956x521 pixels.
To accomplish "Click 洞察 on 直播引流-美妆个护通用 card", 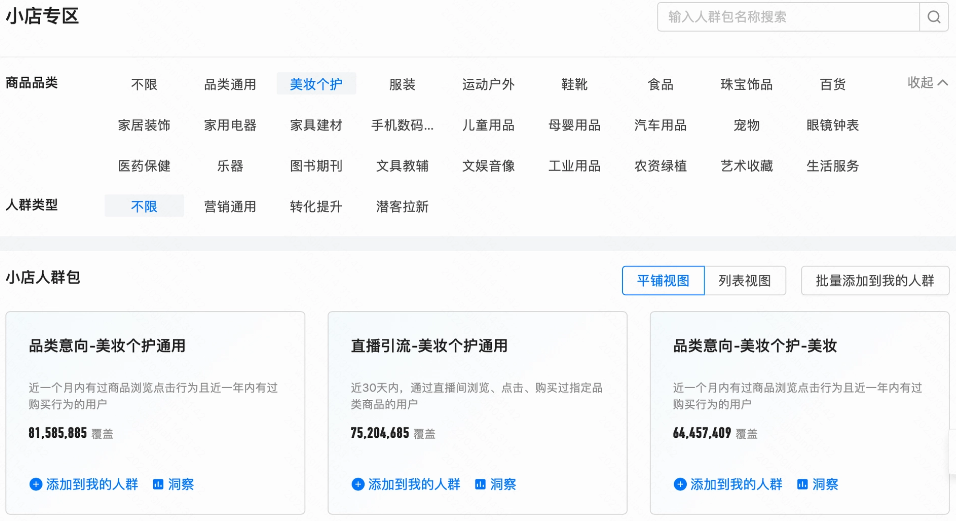I will [x=503, y=484].
